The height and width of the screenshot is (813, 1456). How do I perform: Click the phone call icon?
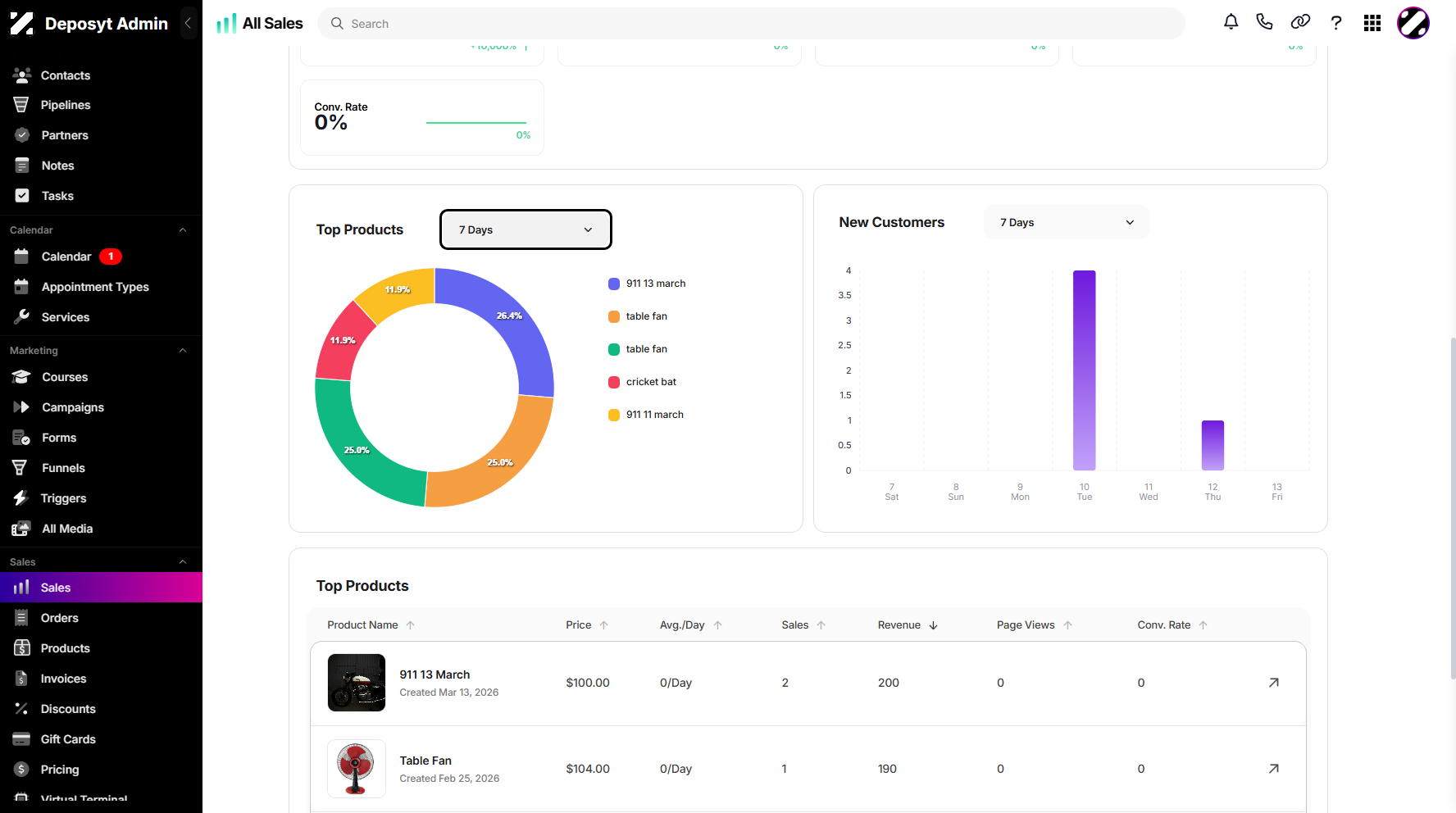1264,22
